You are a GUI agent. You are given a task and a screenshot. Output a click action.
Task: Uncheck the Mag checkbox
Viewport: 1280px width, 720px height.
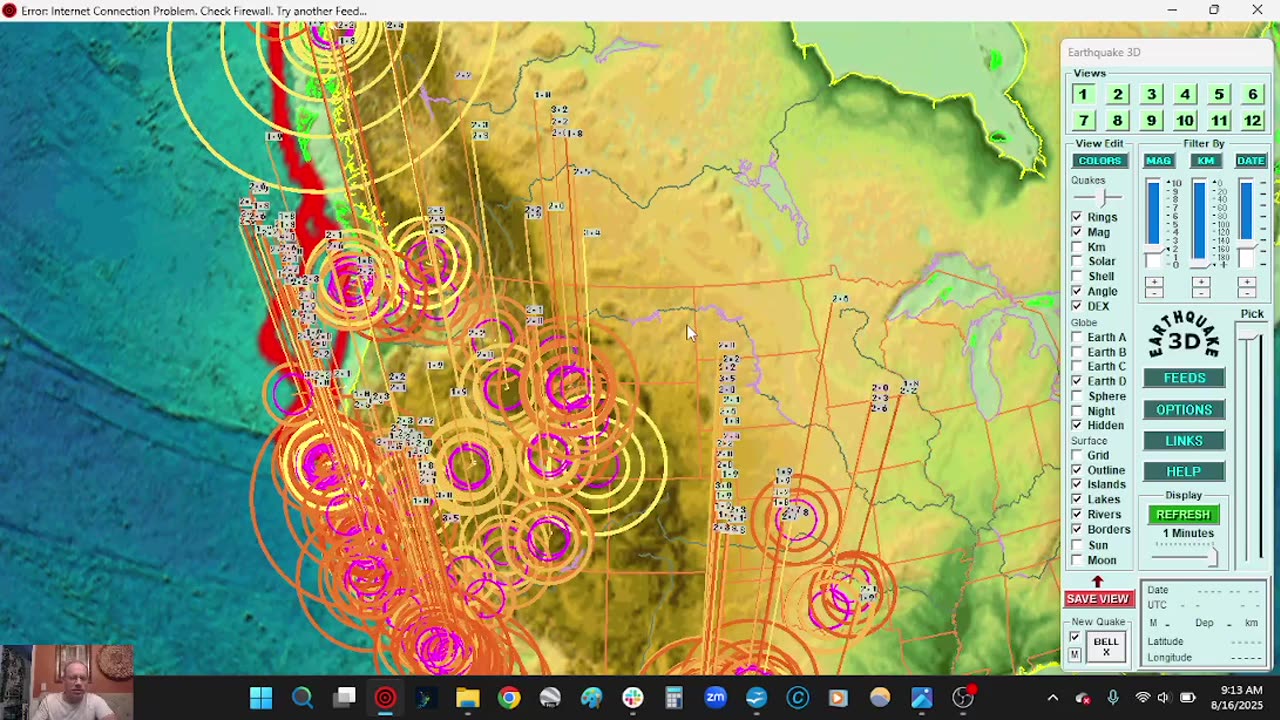tap(1077, 232)
